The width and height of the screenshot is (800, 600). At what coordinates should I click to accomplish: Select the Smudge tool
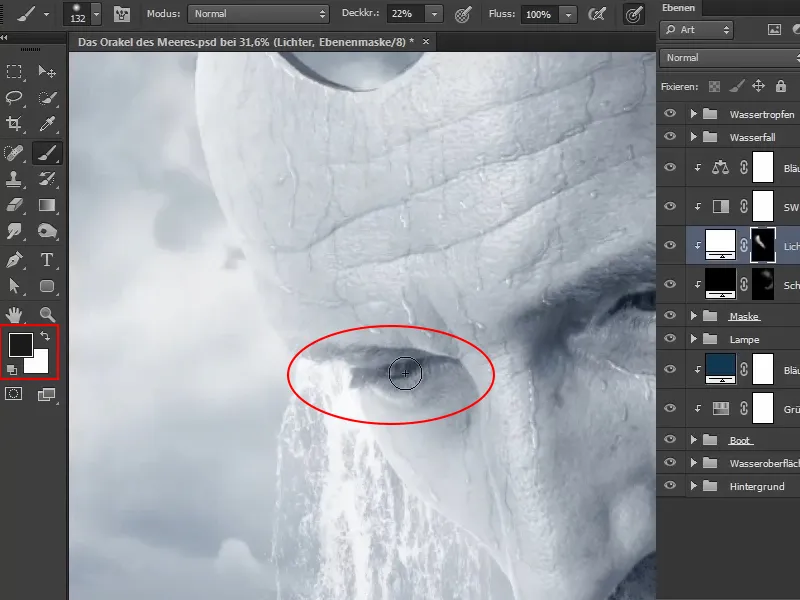(14, 231)
